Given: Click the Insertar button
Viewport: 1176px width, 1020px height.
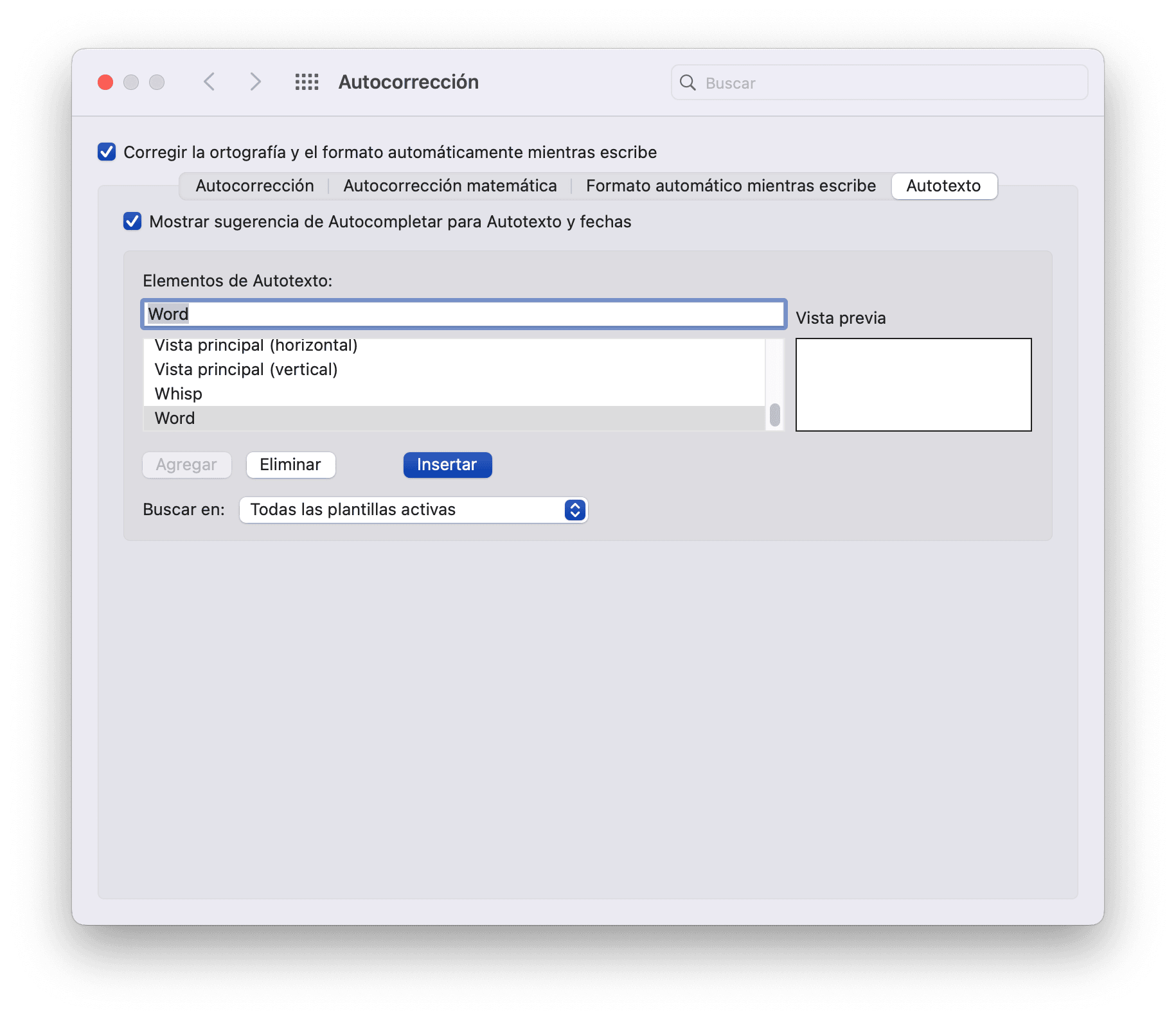Looking at the screenshot, I should [447, 464].
